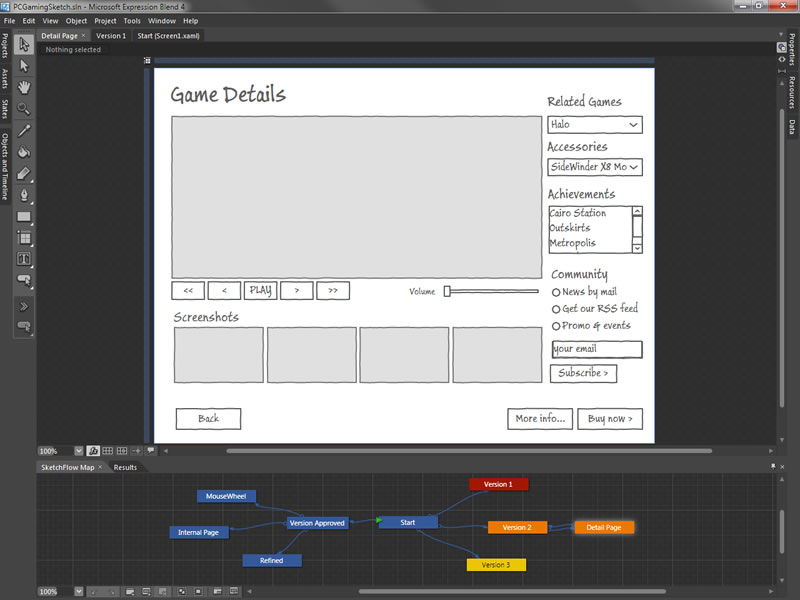
Task: Close the Detail Page tab
Action: coord(83,36)
